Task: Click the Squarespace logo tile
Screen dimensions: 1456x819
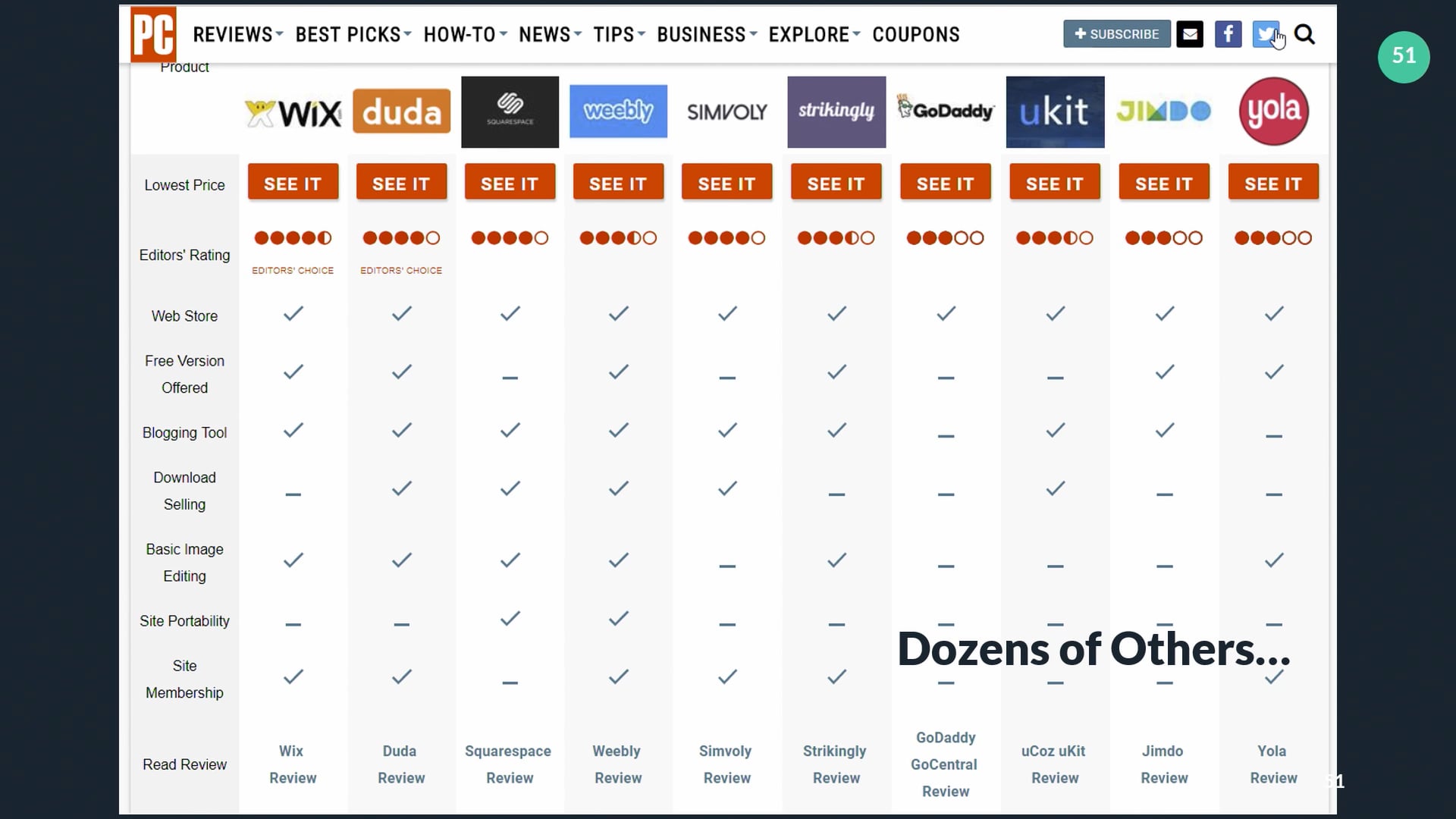Action: coord(510,112)
